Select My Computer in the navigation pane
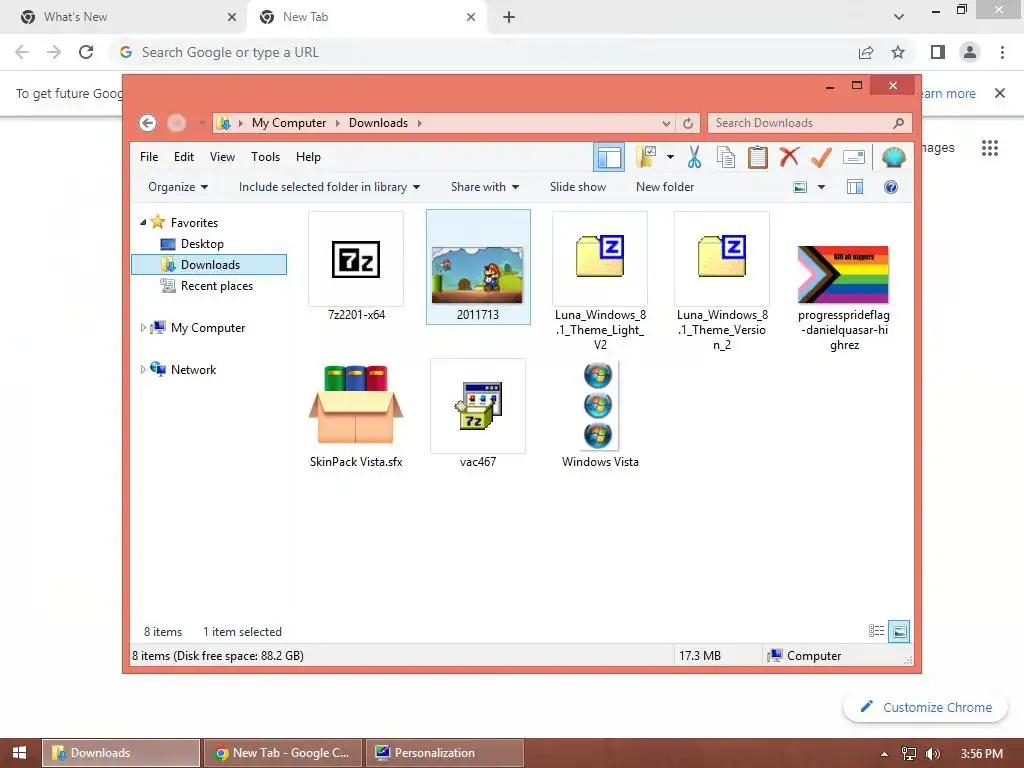The image size is (1024, 768). (208, 328)
